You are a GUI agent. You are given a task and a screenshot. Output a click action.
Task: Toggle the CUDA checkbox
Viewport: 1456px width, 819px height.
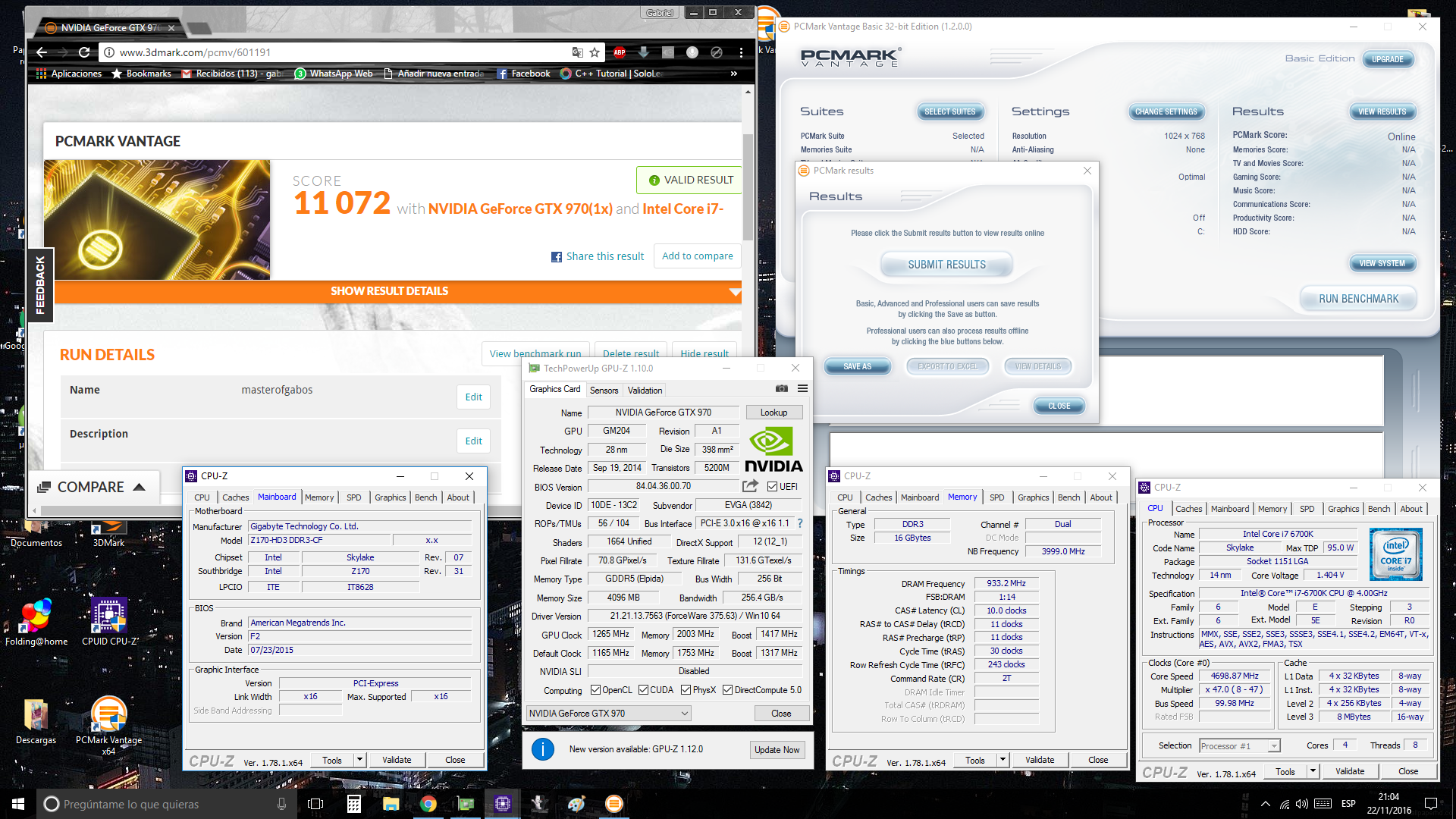tap(643, 690)
